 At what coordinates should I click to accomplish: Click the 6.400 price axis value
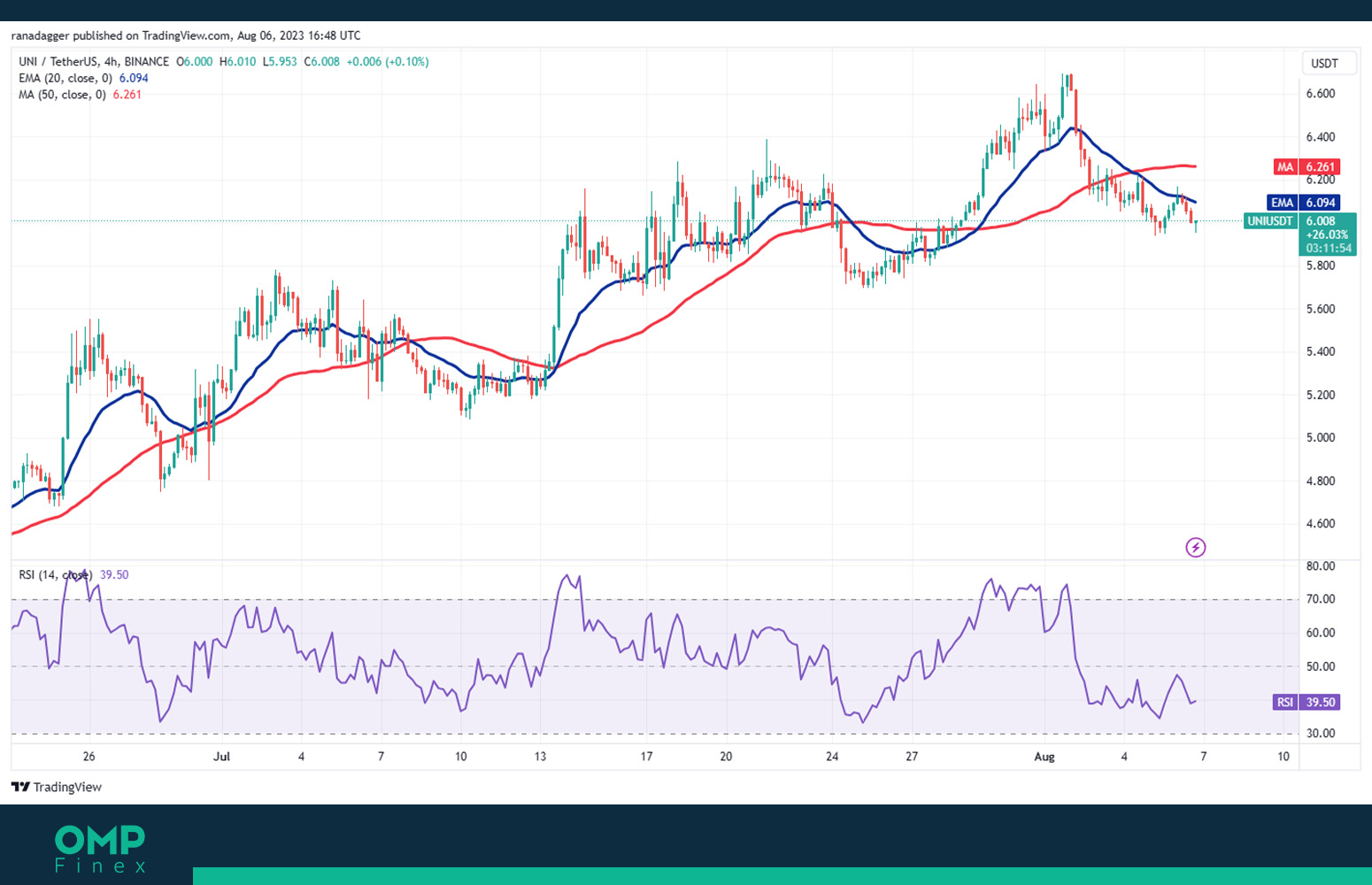(1321, 137)
